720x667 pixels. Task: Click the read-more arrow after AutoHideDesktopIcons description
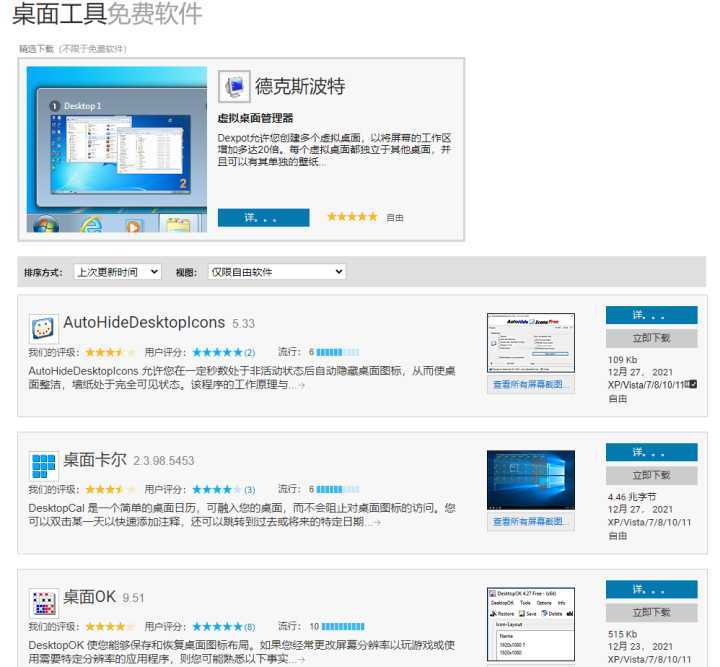[300, 385]
